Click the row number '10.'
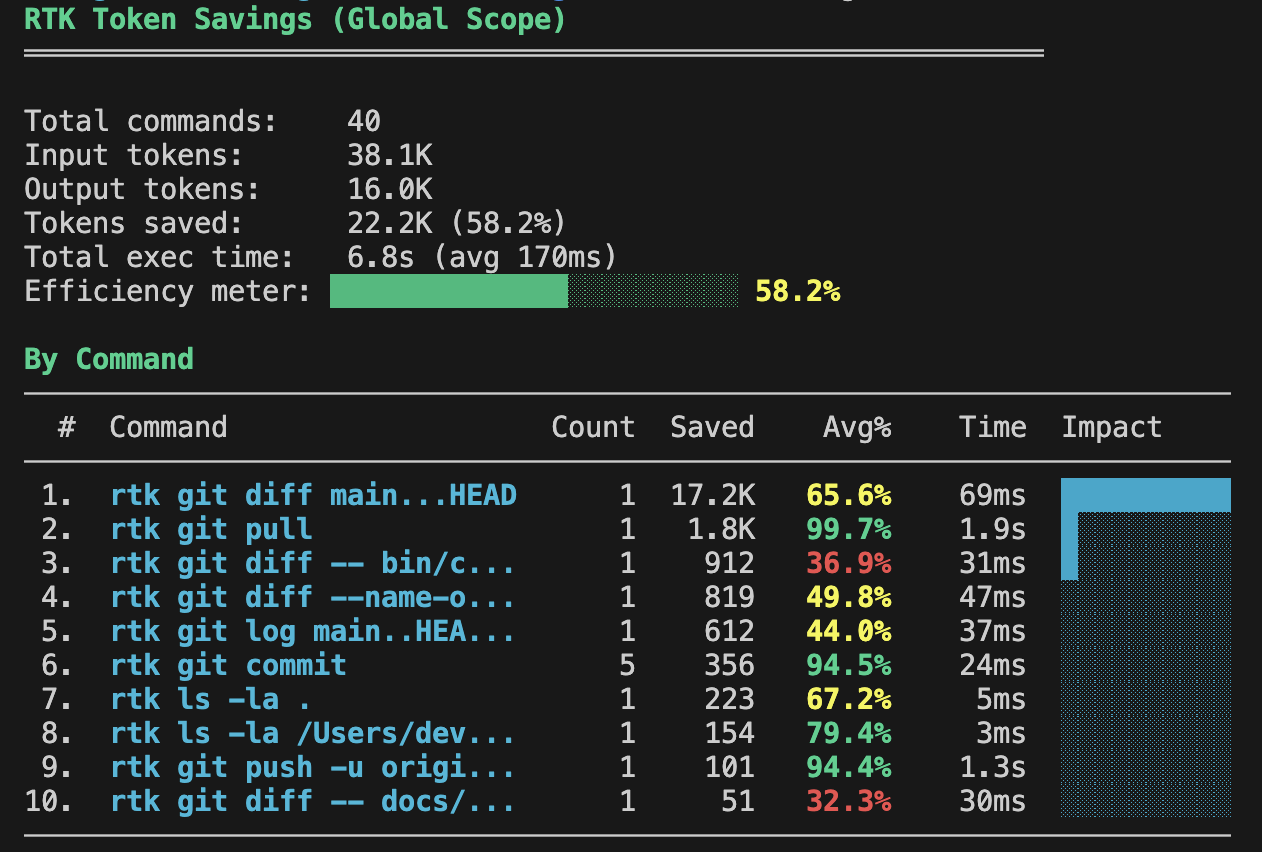The height and width of the screenshot is (852, 1262). click(48, 801)
